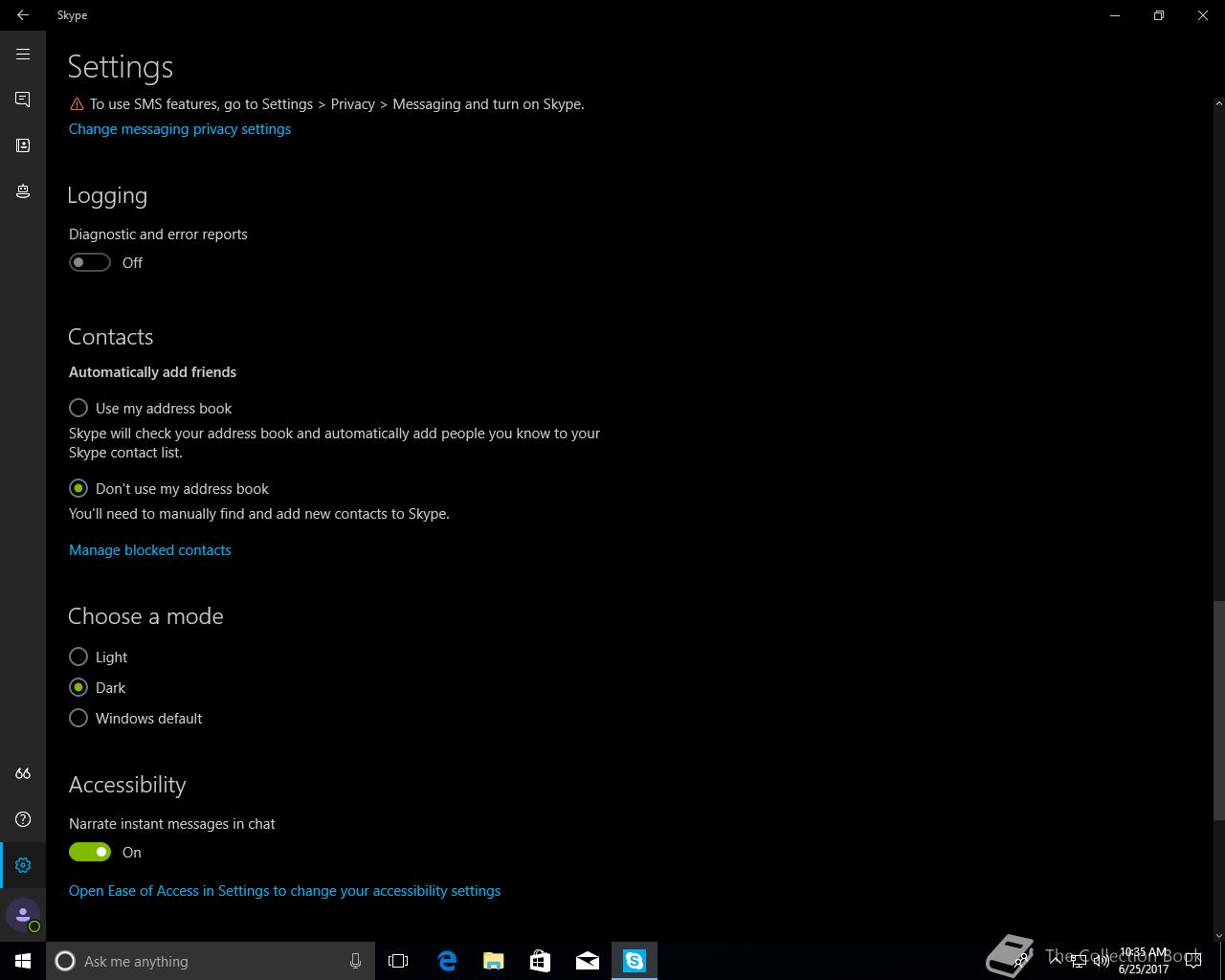The height and width of the screenshot is (980, 1225).
Task: Open Manage blocked contacts link
Action: click(150, 550)
